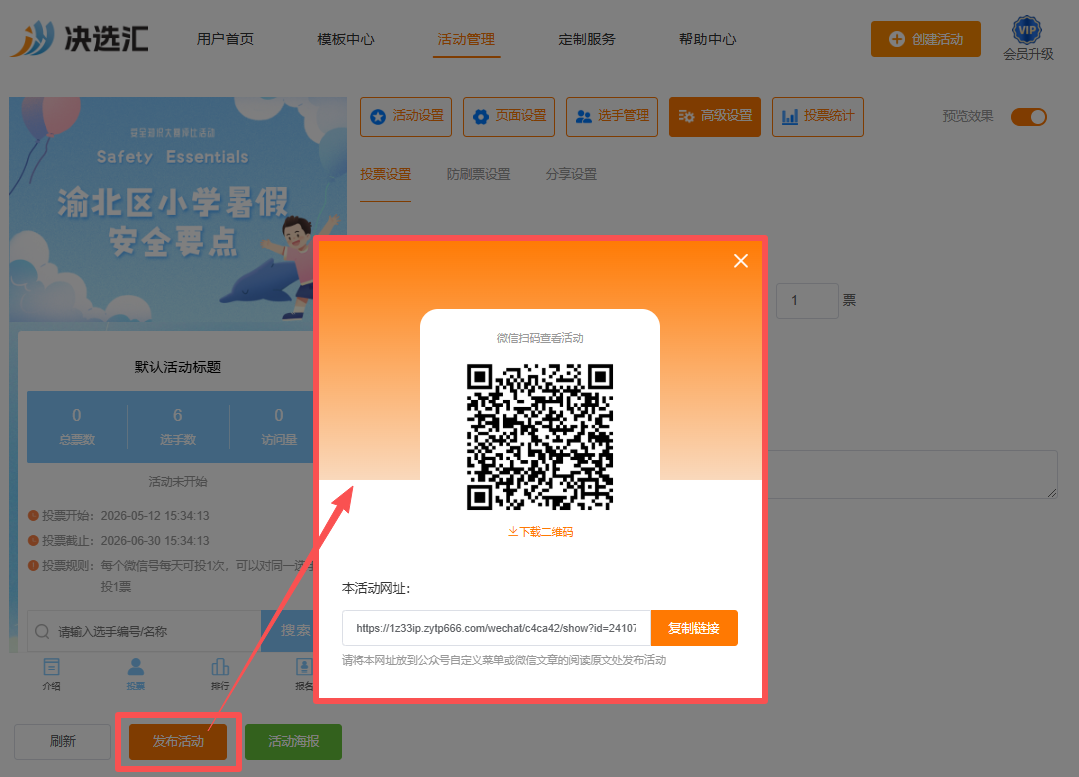The image size is (1079, 777).
Task: Click the 下载二维码 link
Action: (x=540, y=532)
